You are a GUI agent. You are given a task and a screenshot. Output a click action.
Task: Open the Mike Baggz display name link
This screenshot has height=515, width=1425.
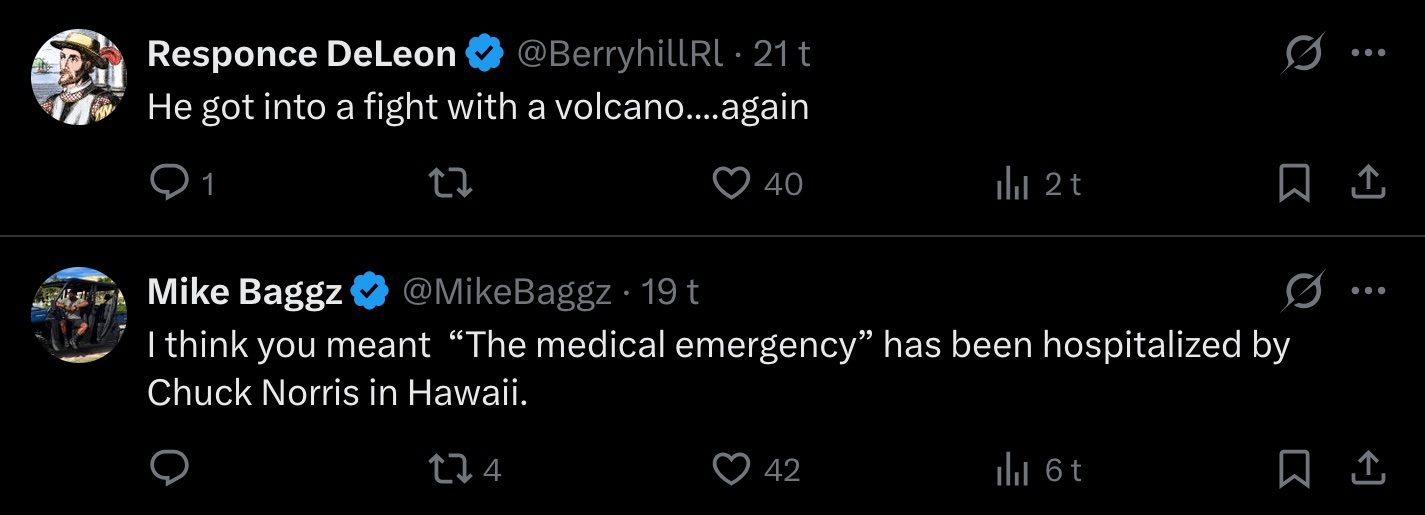[245, 292]
